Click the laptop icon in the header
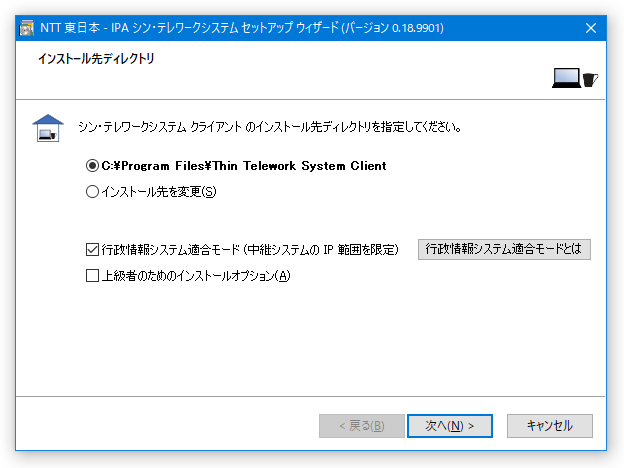The image size is (624, 468). point(566,78)
